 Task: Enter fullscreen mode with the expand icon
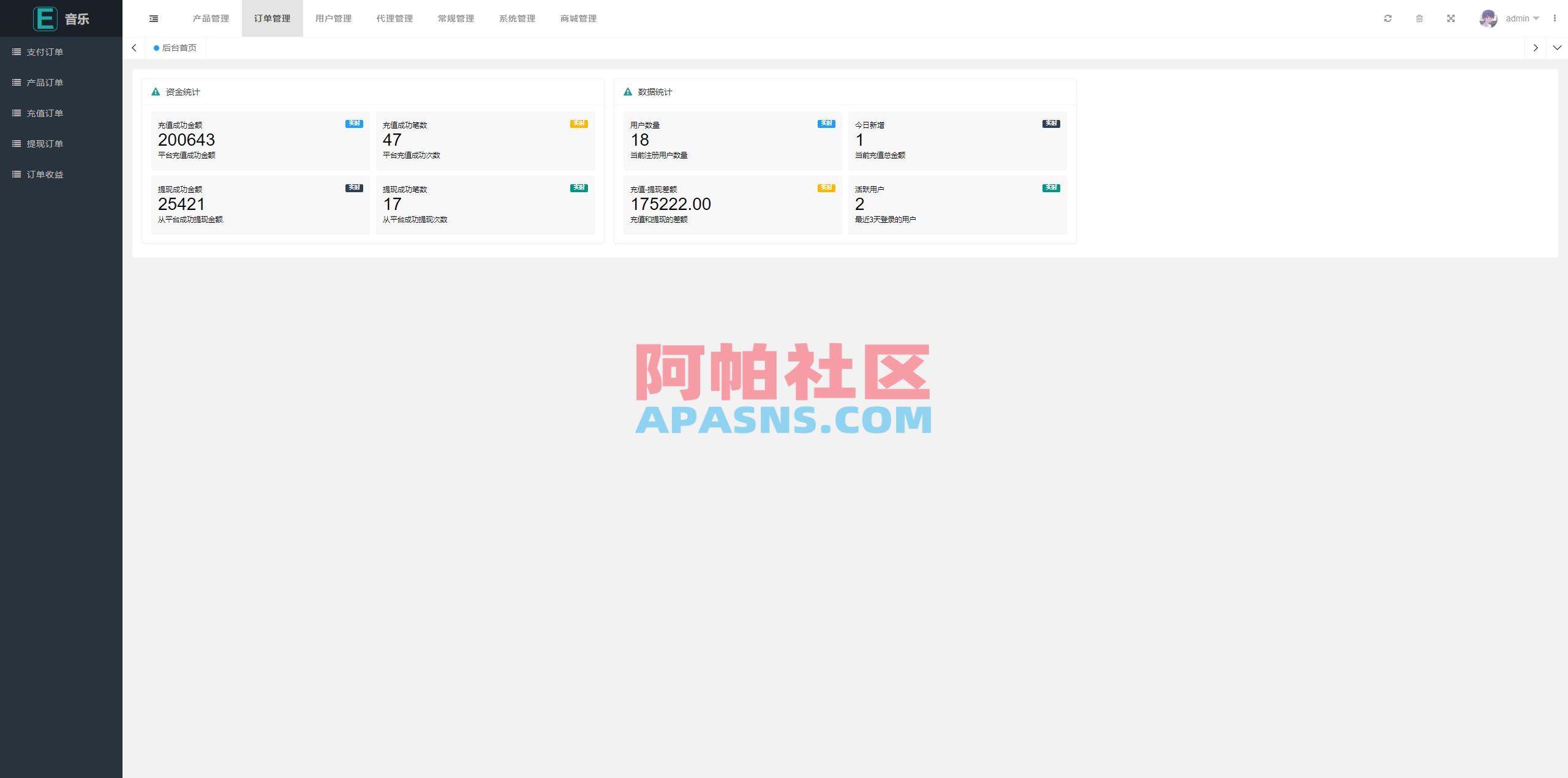1450,18
